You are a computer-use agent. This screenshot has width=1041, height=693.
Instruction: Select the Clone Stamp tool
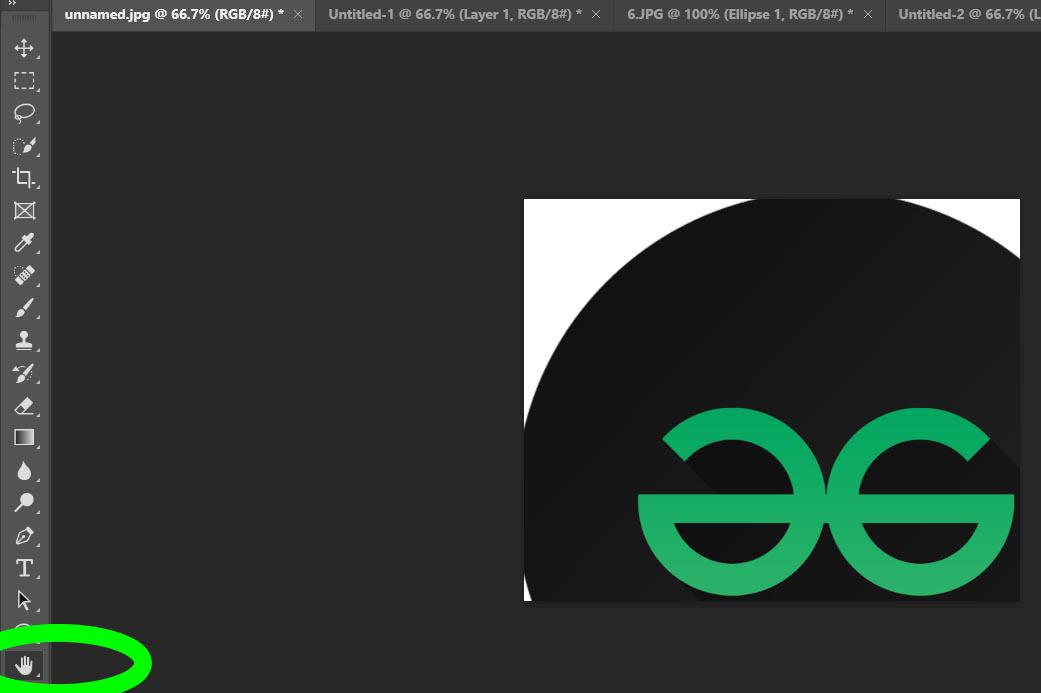(25, 341)
